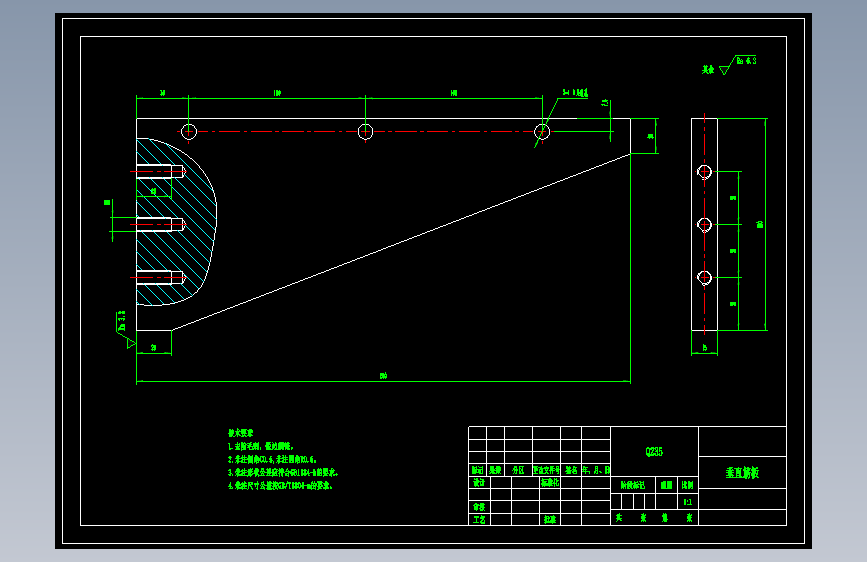This screenshot has height=562, width=867.
Task: Select the upper threaded hole in hatched section
Action: [160, 171]
